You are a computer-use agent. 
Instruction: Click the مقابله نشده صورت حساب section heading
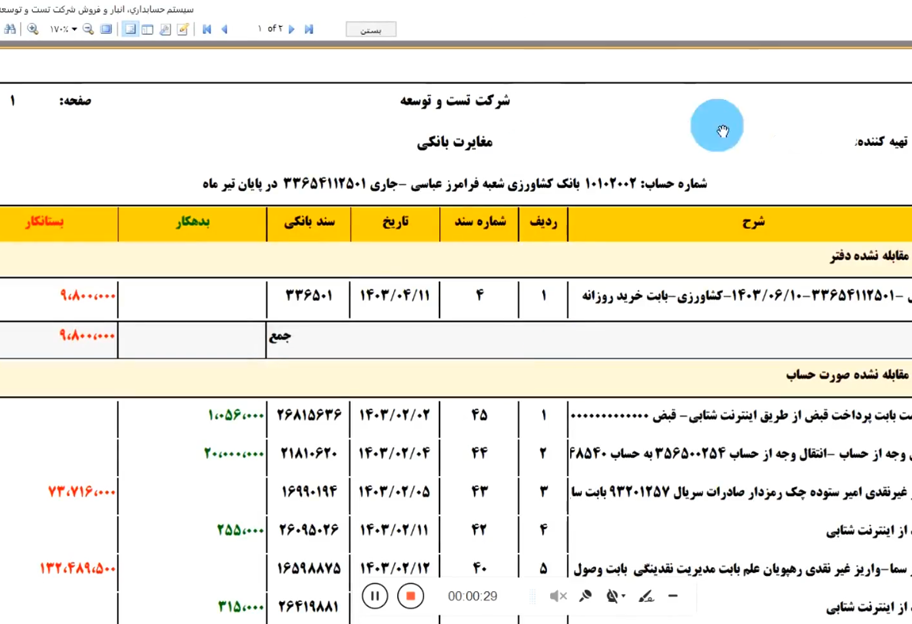[x=847, y=375]
